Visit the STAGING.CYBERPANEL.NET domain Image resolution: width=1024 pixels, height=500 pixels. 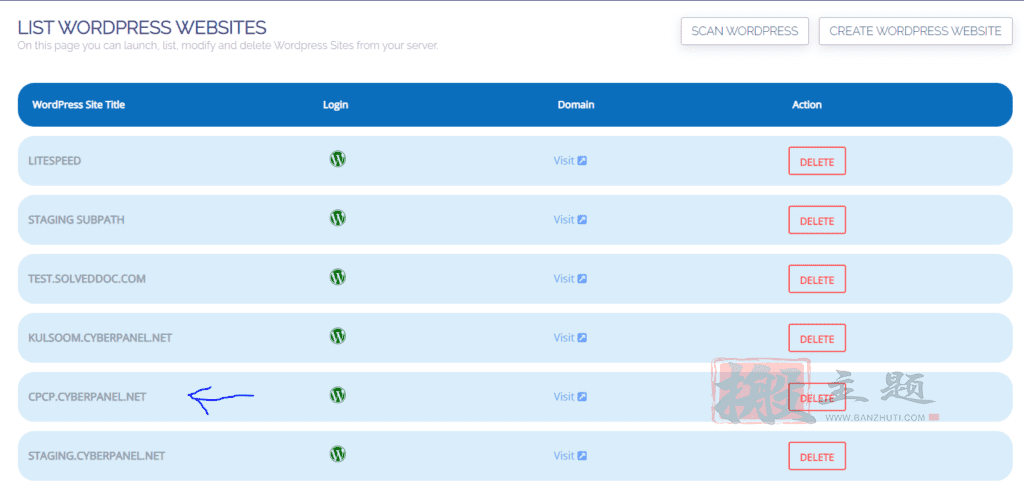click(x=570, y=456)
